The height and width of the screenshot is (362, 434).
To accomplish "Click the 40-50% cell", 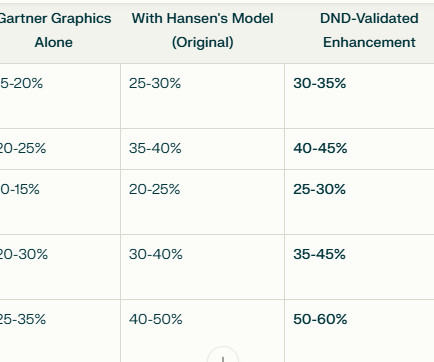I will coord(156,319).
